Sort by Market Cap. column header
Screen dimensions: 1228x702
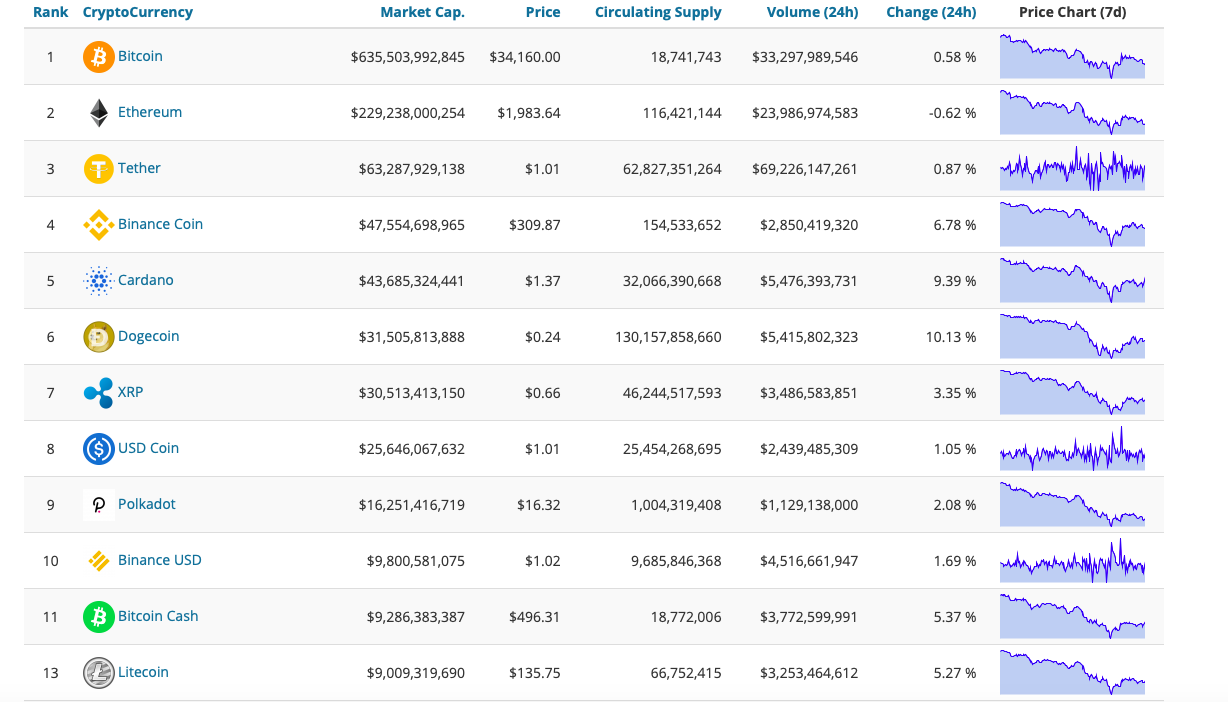pos(422,13)
